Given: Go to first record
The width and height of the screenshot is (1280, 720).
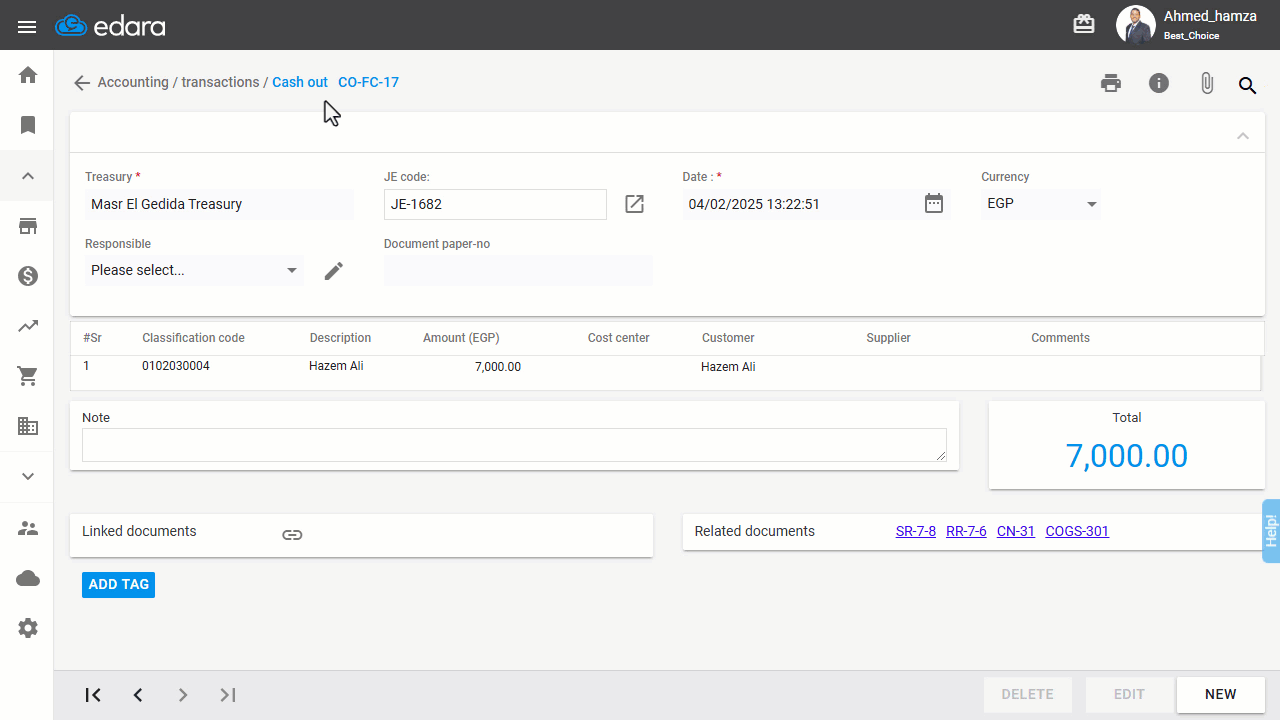Looking at the screenshot, I should tap(93, 695).
